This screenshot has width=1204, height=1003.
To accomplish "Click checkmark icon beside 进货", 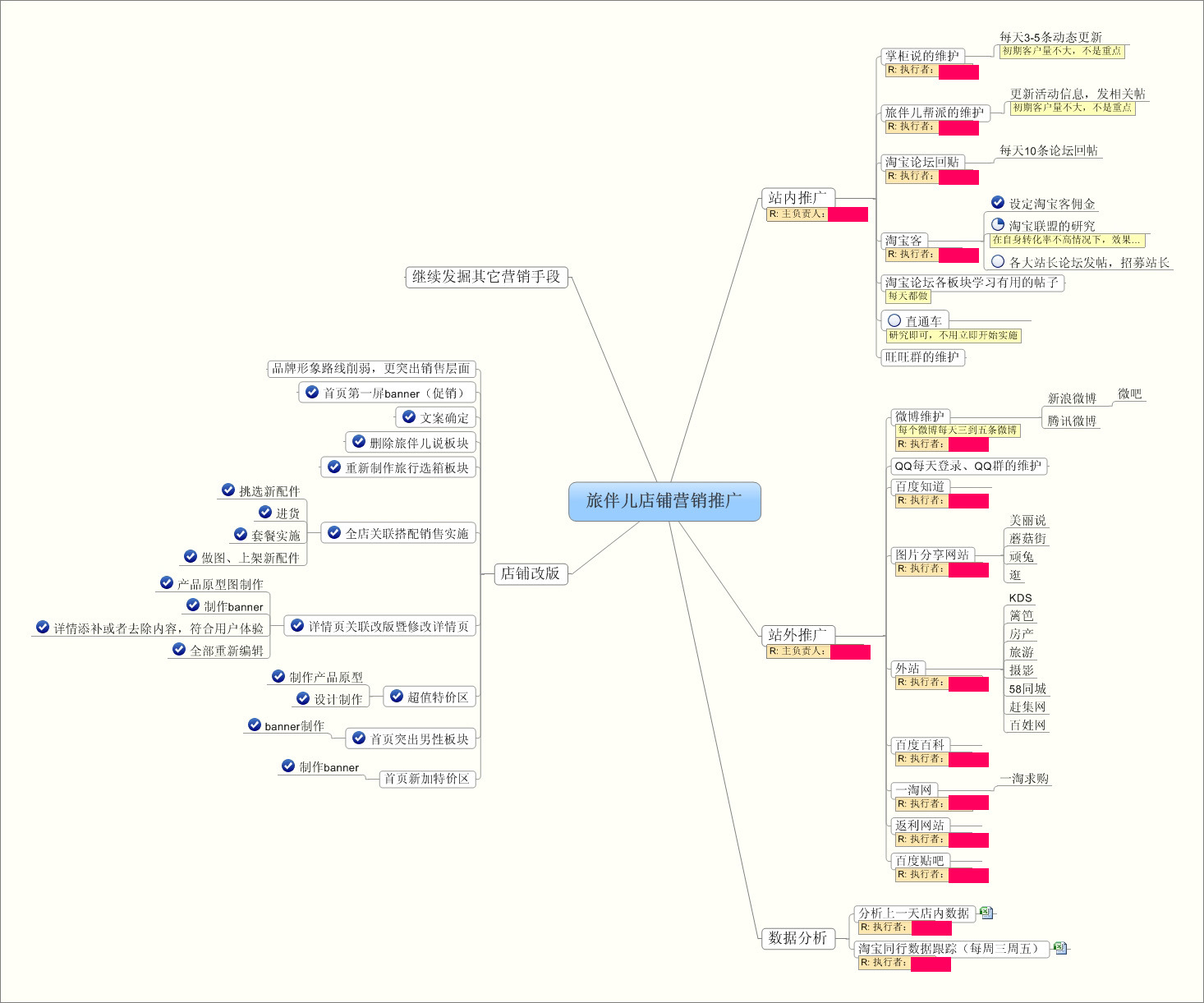I will click(x=265, y=512).
